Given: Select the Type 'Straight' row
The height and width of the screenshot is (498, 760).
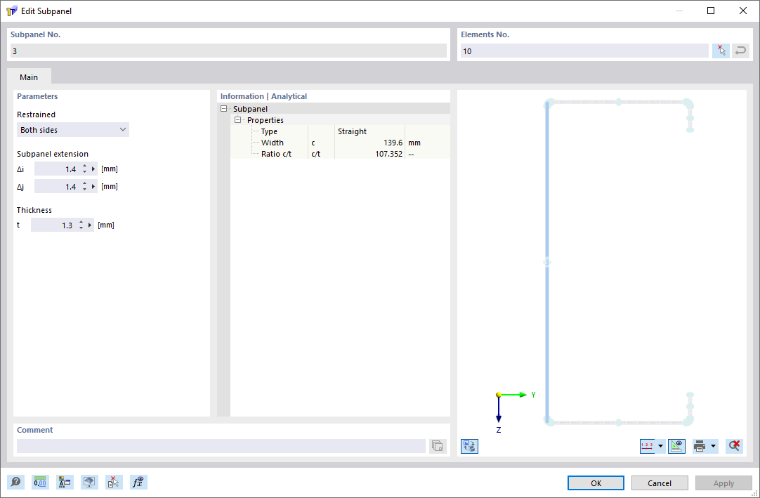Looking at the screenshot, I should pyautogui.click(x=340, y=131).
